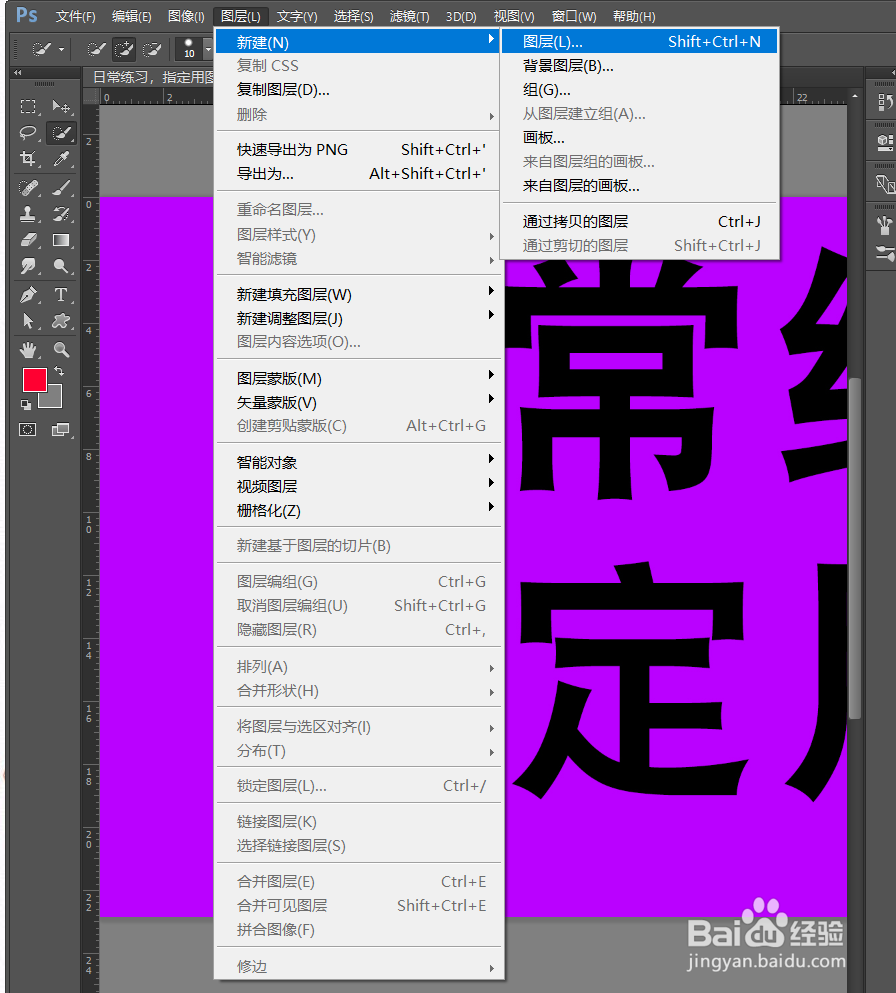Screen dimensions: 896x993
Task: Open the 文件(F) menu
Action: coord(75,16)
